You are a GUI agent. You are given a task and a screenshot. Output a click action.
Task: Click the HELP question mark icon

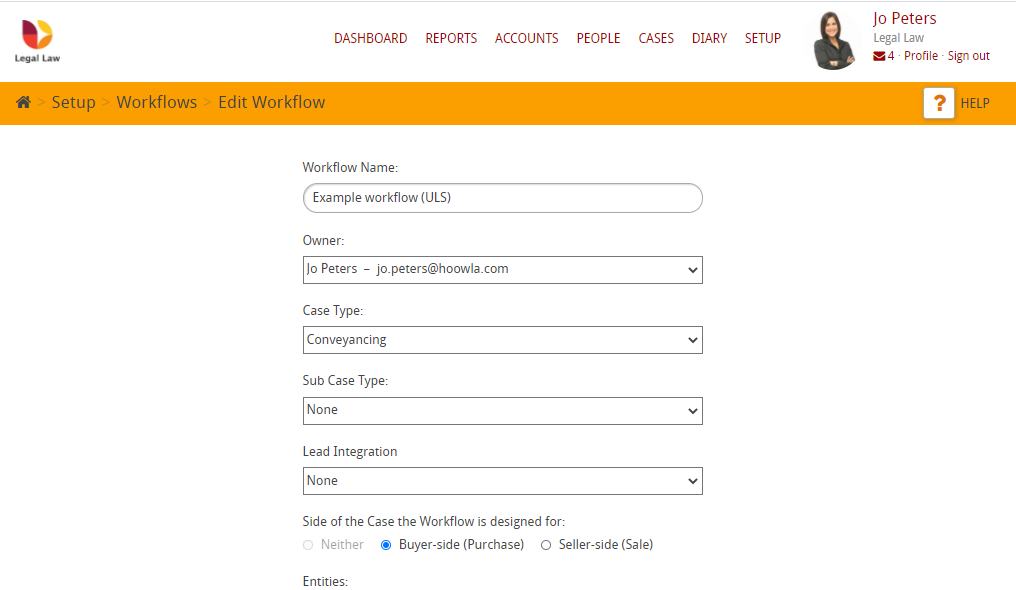[x=938, y=103]
